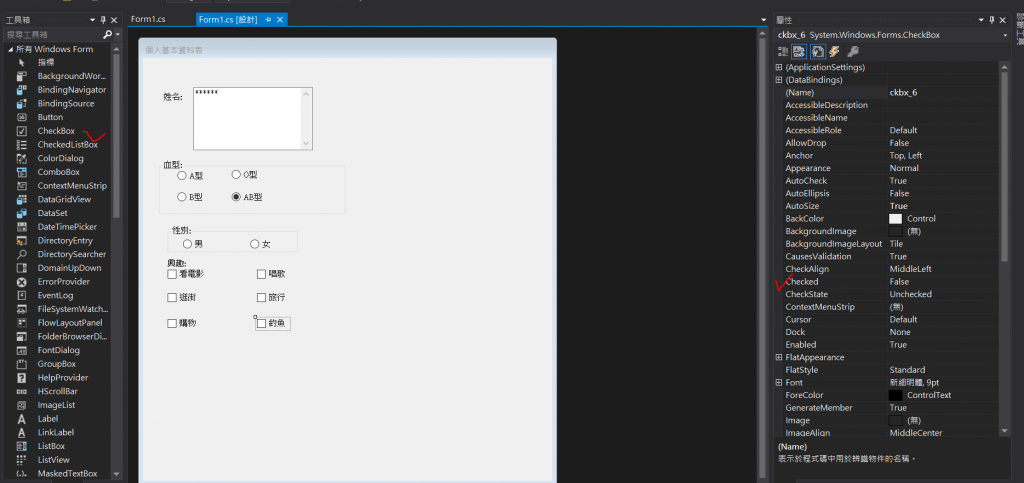Image resolution: width=1024 pixels, height=483 pixels.
Task: Choose BindingSource from the toolbox
Action: (x=63, y=104)
